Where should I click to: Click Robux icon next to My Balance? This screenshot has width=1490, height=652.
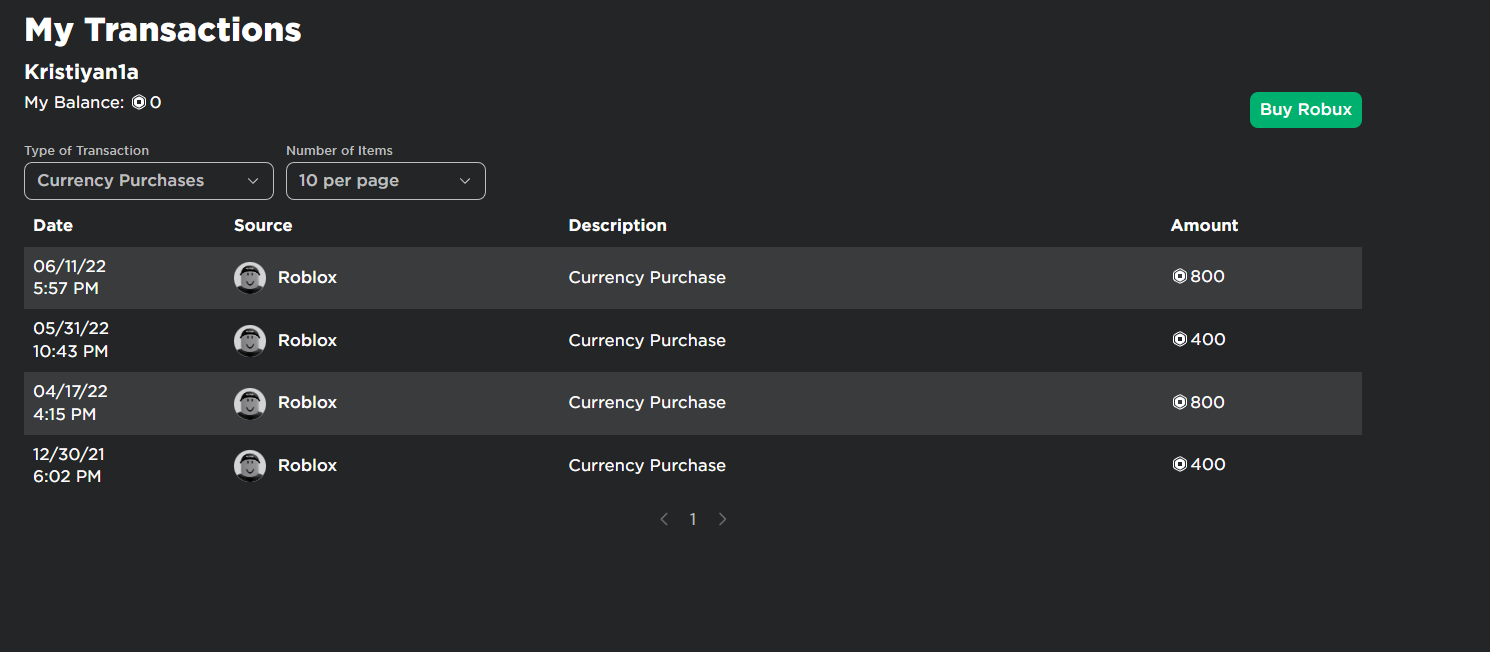139,102
